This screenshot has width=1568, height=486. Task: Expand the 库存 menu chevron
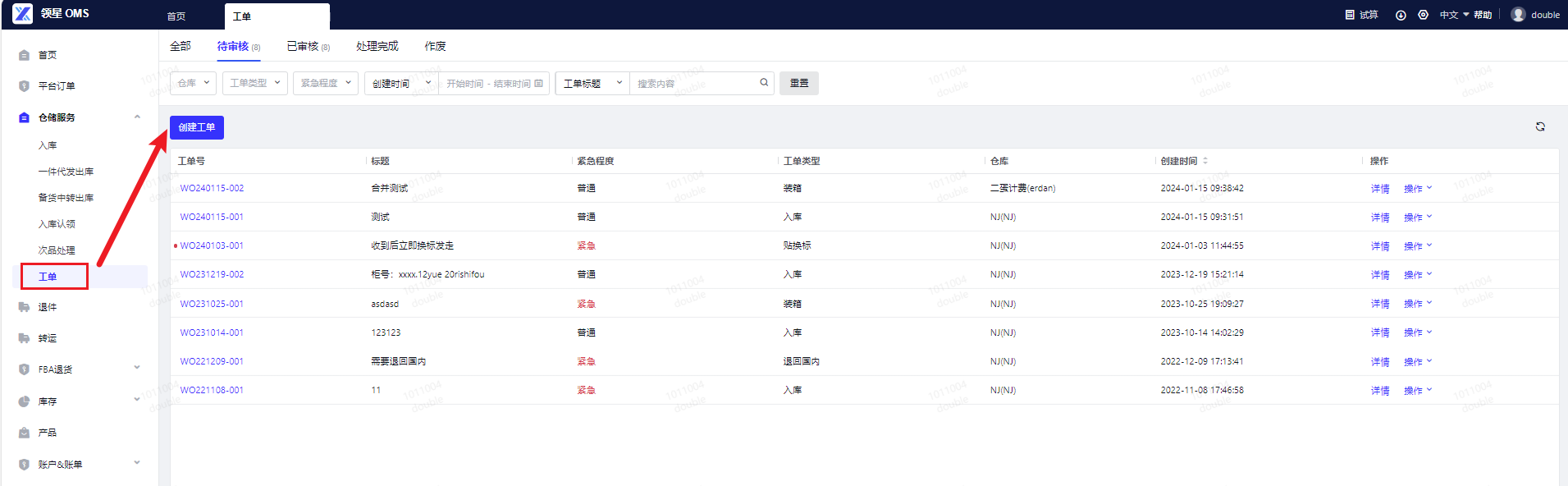[x=137, y=400]
